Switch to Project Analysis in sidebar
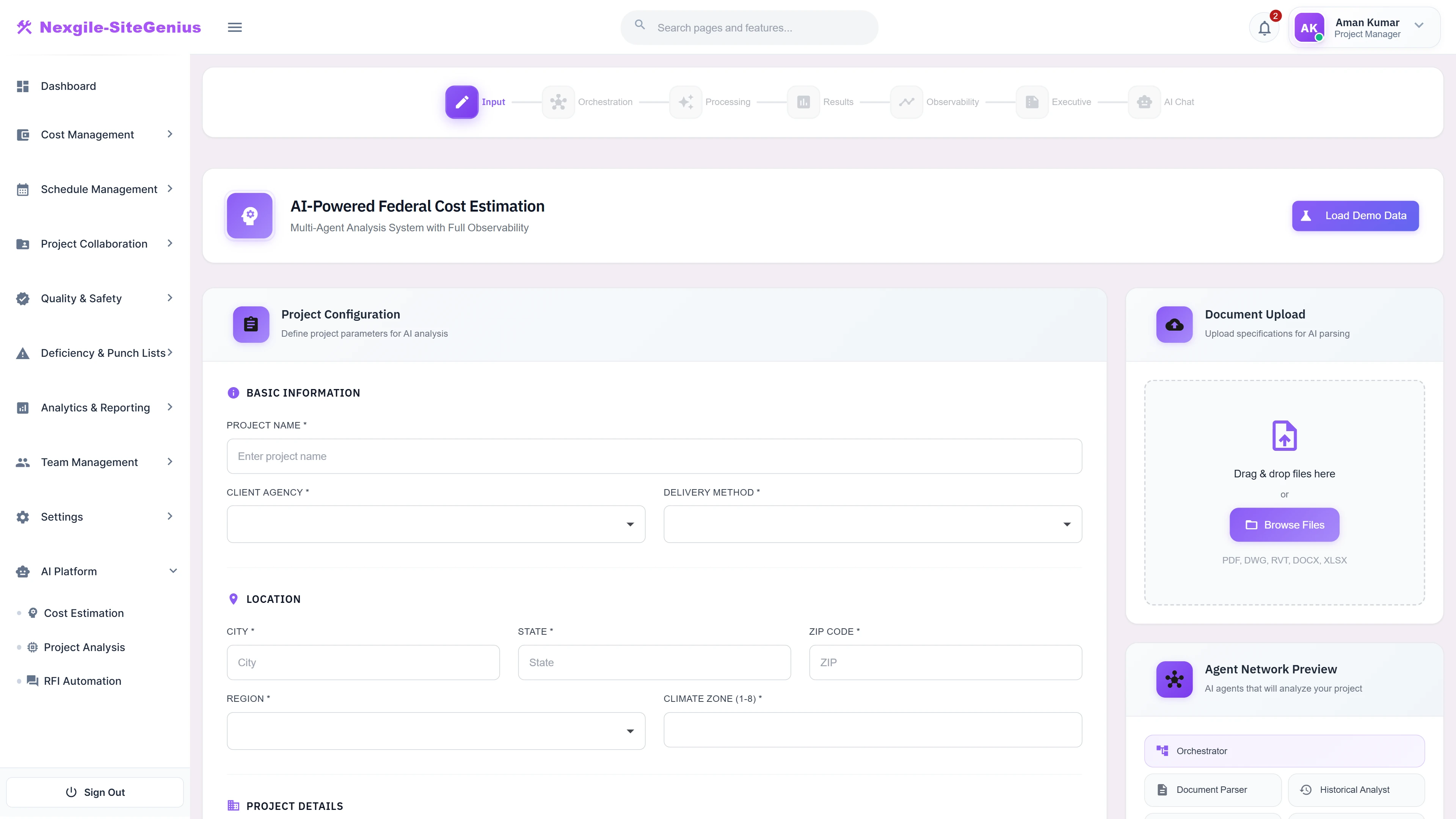The height and width of the screenshot is (819, 1456). point(84,646)
